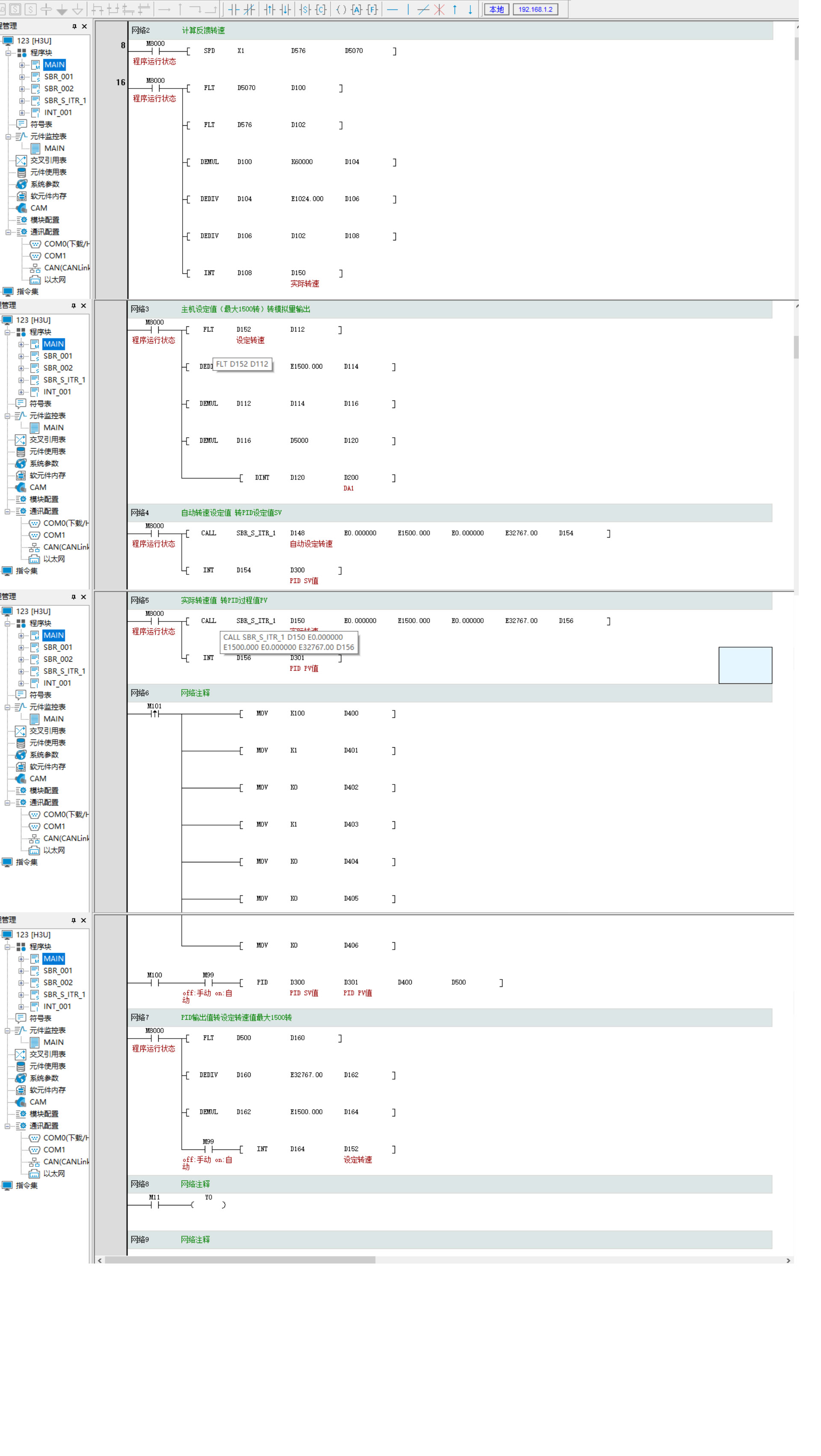Insert a normally closed contact from toolbar
The width and height of the screenshot is (821, 1456).
click(x=249, y=9)
